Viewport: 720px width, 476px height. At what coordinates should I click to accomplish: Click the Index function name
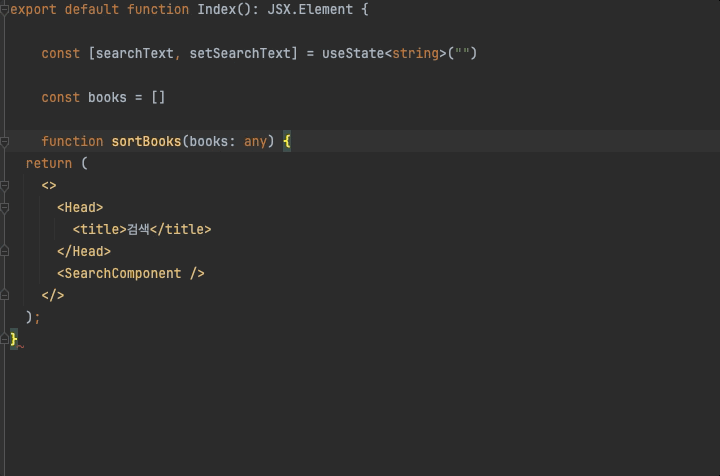[217, 10]
